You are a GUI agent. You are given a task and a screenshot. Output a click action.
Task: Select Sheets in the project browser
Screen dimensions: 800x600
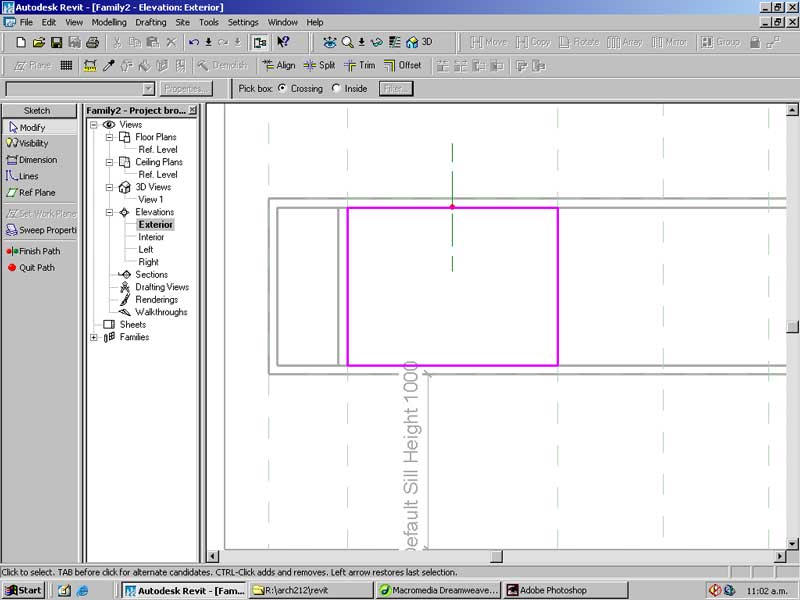[133, 324]
